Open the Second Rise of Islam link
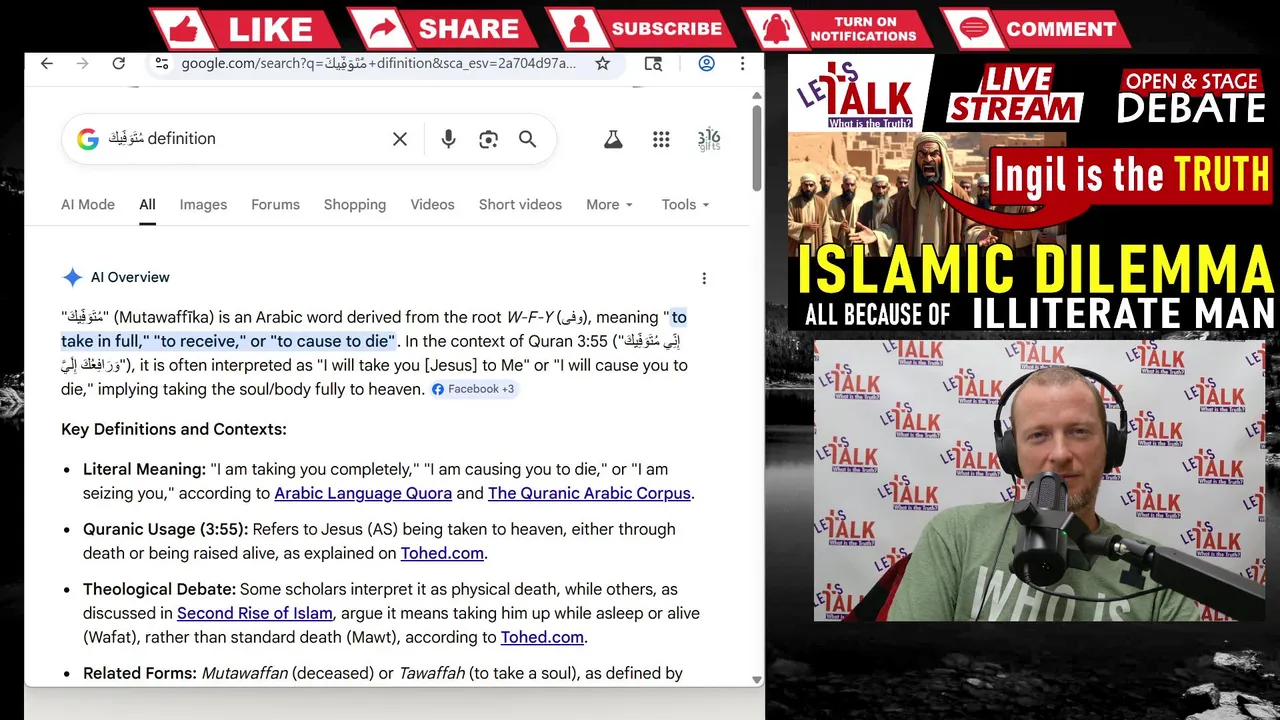 (255, 613)
